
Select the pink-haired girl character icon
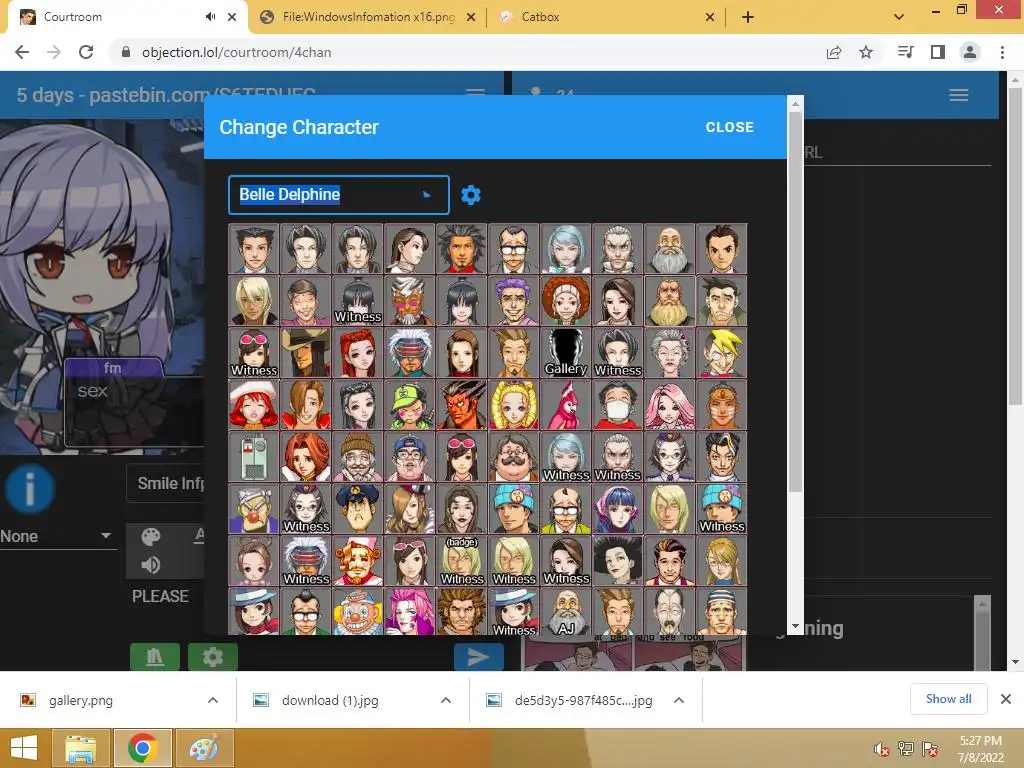[669, 405]
